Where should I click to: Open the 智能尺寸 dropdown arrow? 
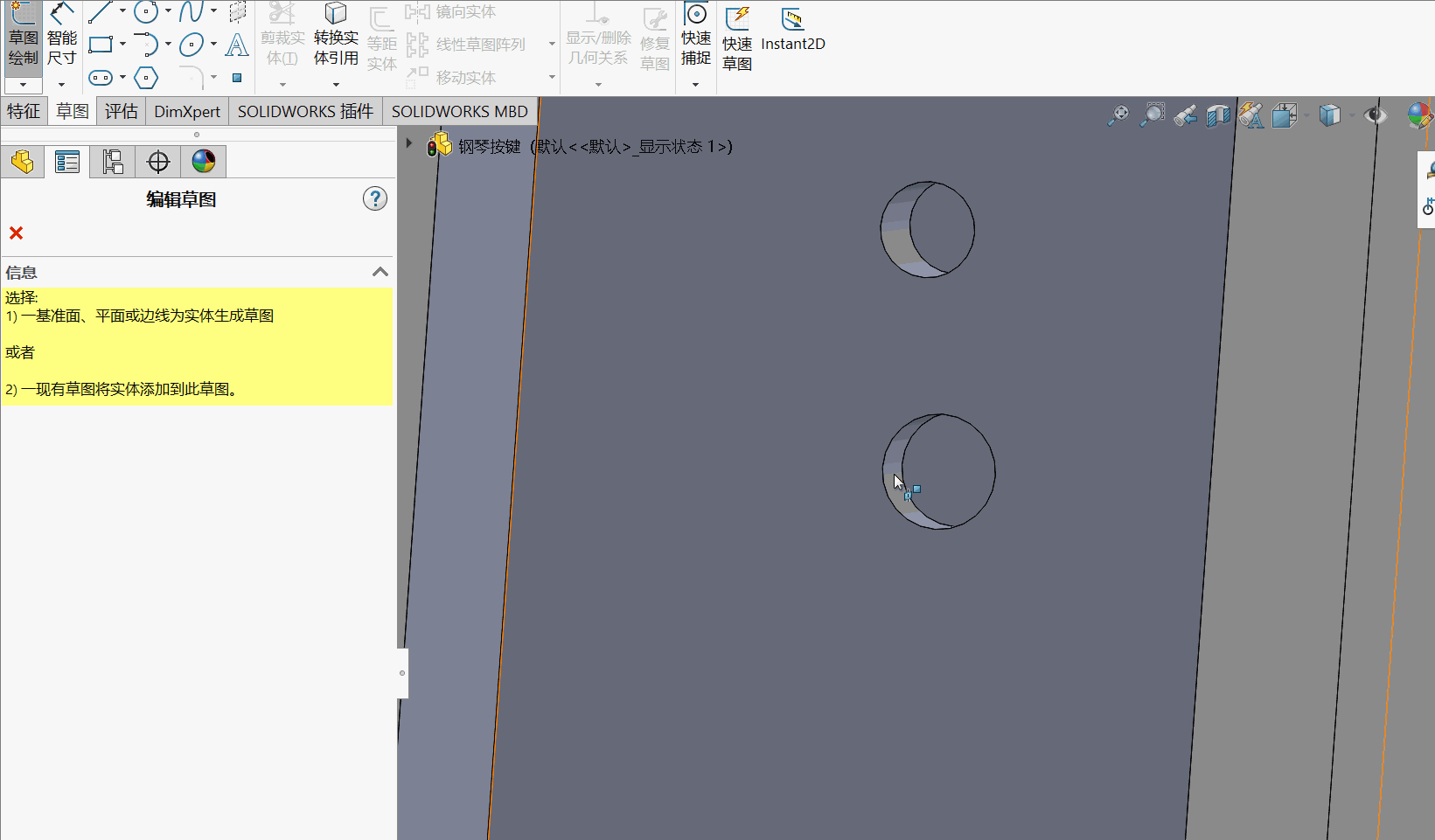62,85
